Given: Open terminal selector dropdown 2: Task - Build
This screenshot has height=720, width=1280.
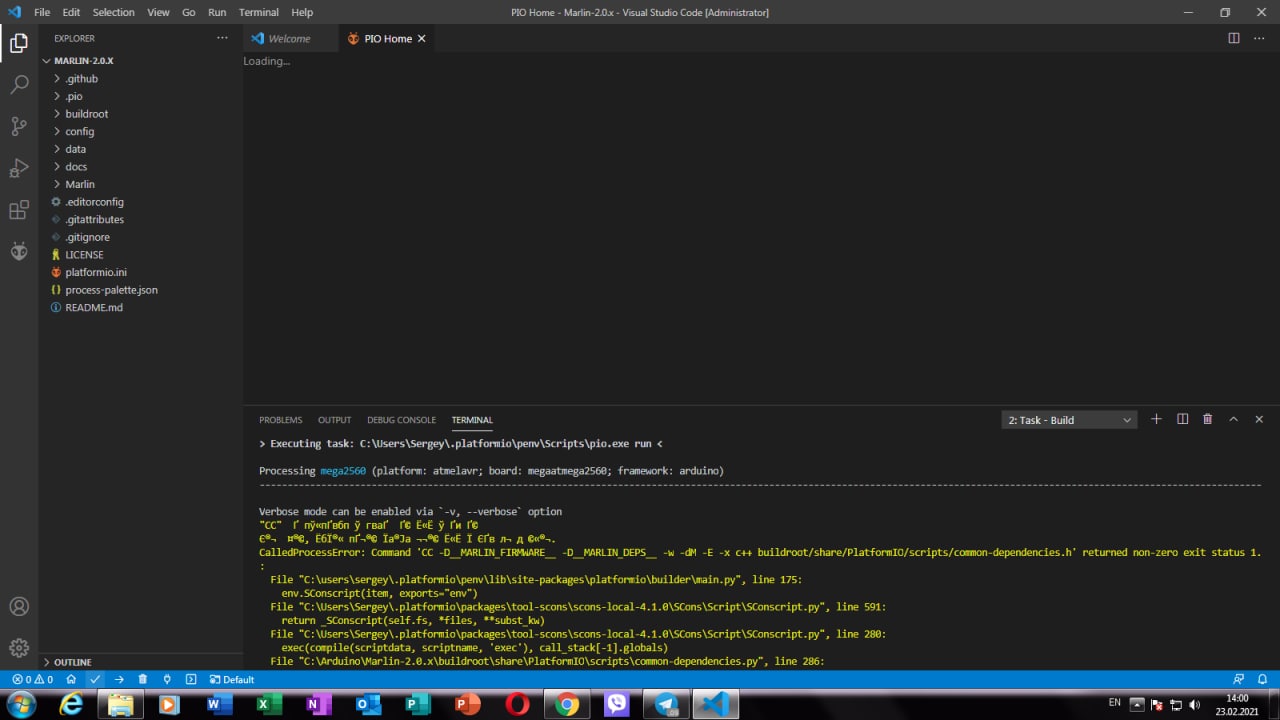Looking at the screenshot, I should coord(1069,420).
